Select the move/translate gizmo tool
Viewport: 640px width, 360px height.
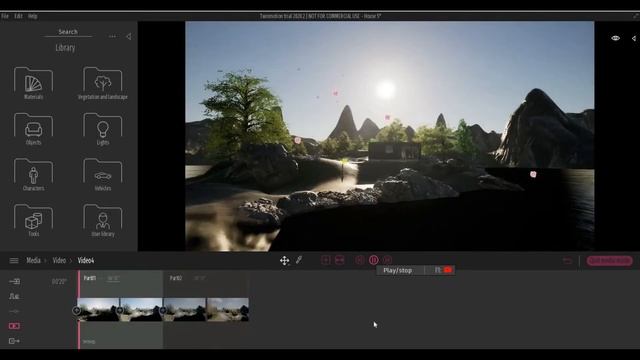point(284,260)
